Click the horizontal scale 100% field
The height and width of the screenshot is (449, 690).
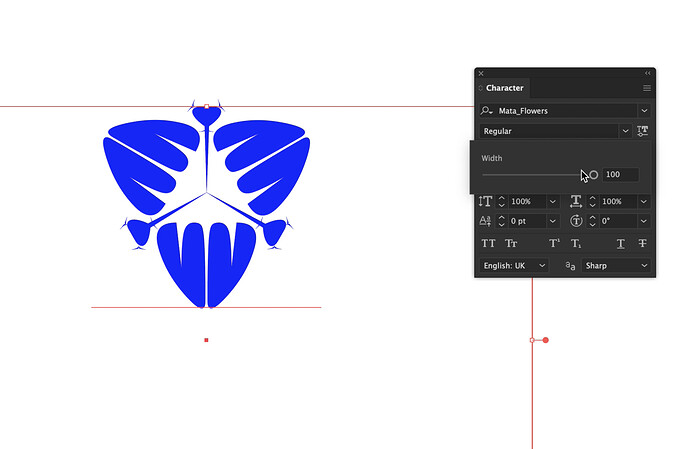(619, 202)
